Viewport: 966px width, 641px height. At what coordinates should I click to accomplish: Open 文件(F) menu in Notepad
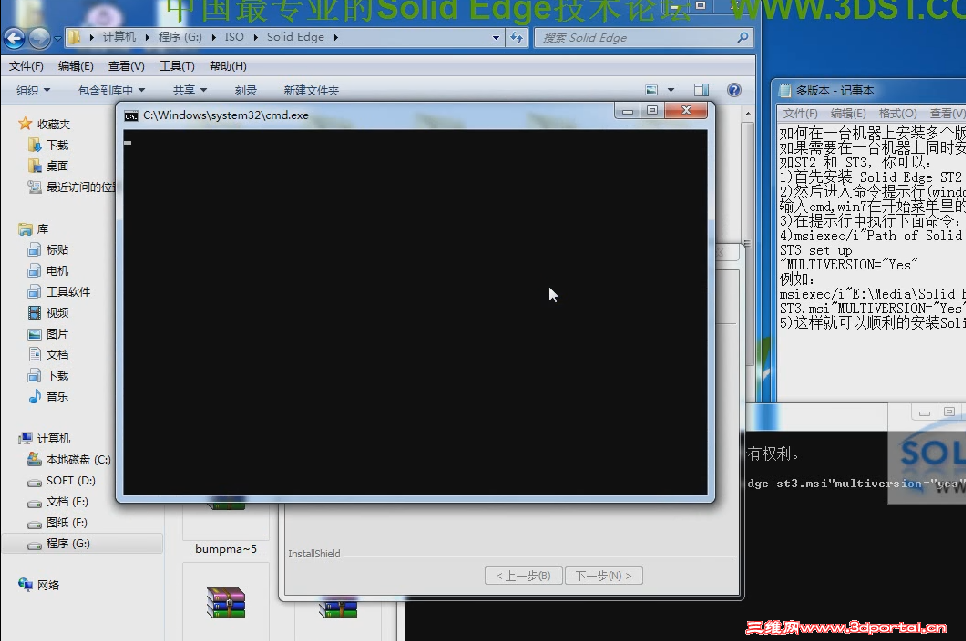click(800, 113)
